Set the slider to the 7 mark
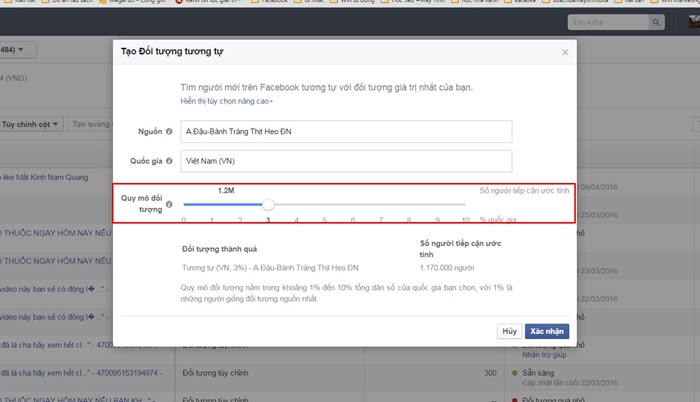 [381, 204]
